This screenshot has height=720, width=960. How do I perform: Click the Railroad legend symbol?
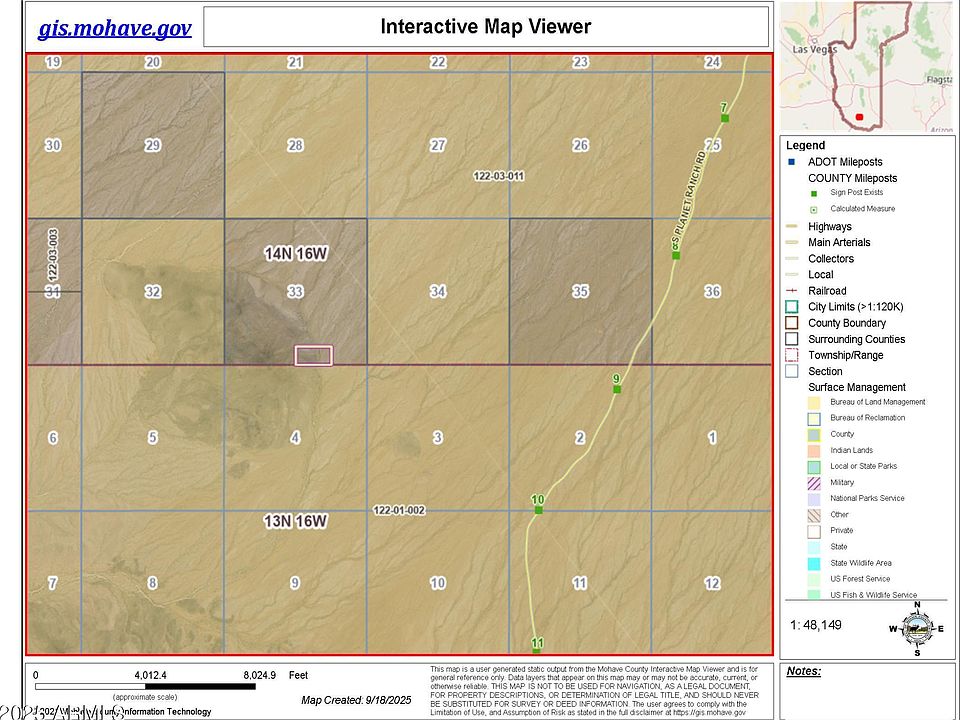792,291
